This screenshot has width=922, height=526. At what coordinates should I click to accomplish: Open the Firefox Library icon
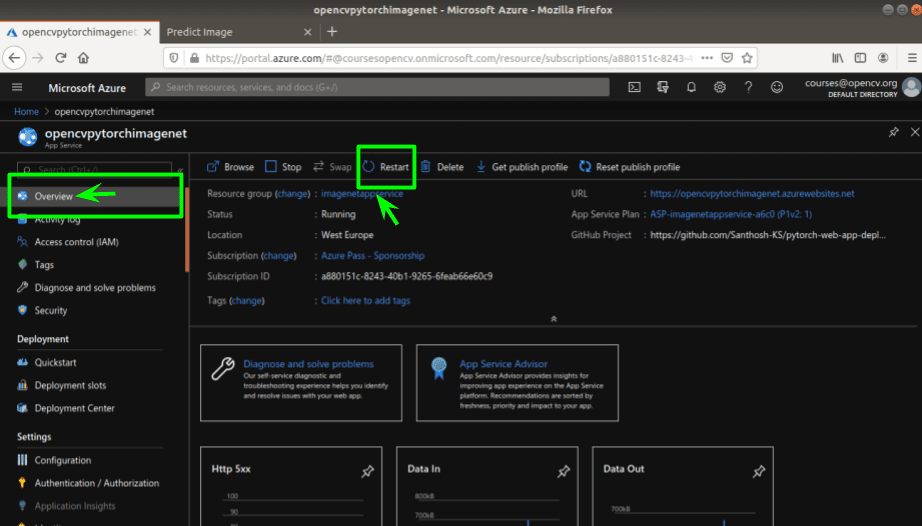pos(837,58)
